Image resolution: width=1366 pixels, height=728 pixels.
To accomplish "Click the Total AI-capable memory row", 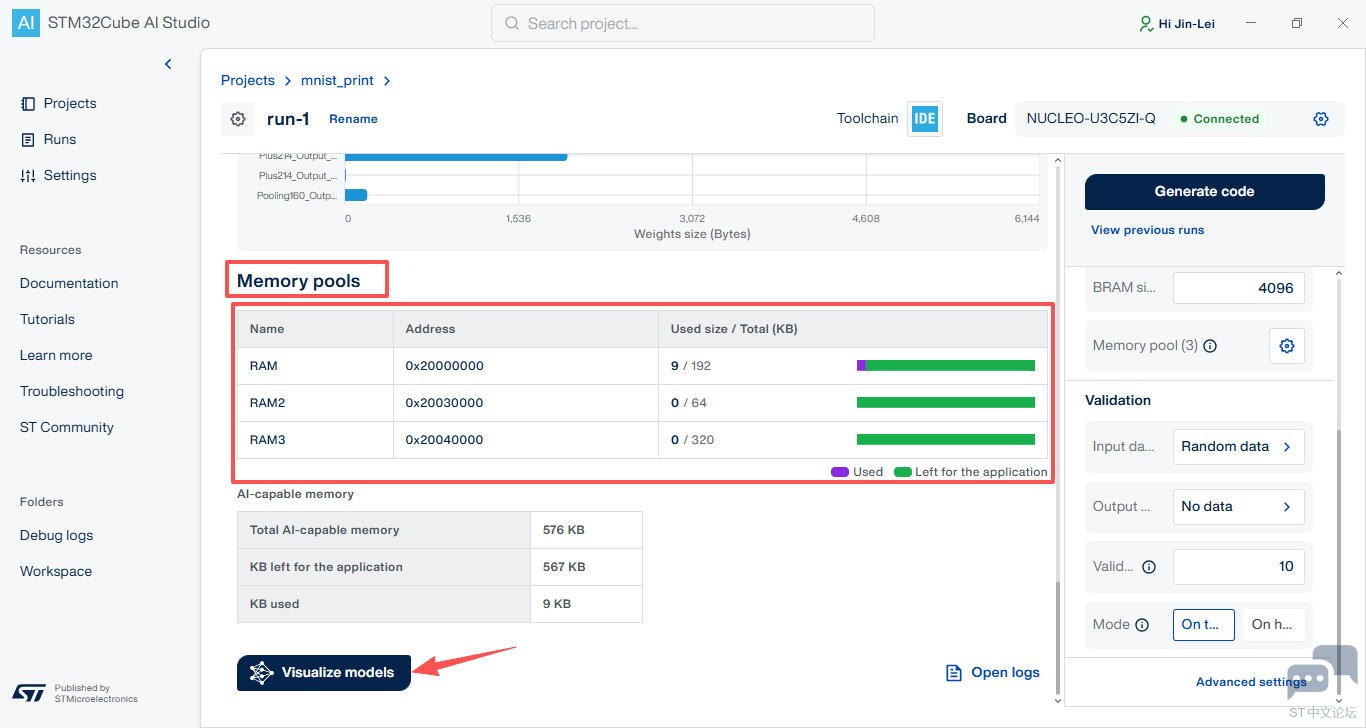I will point(440,530).
